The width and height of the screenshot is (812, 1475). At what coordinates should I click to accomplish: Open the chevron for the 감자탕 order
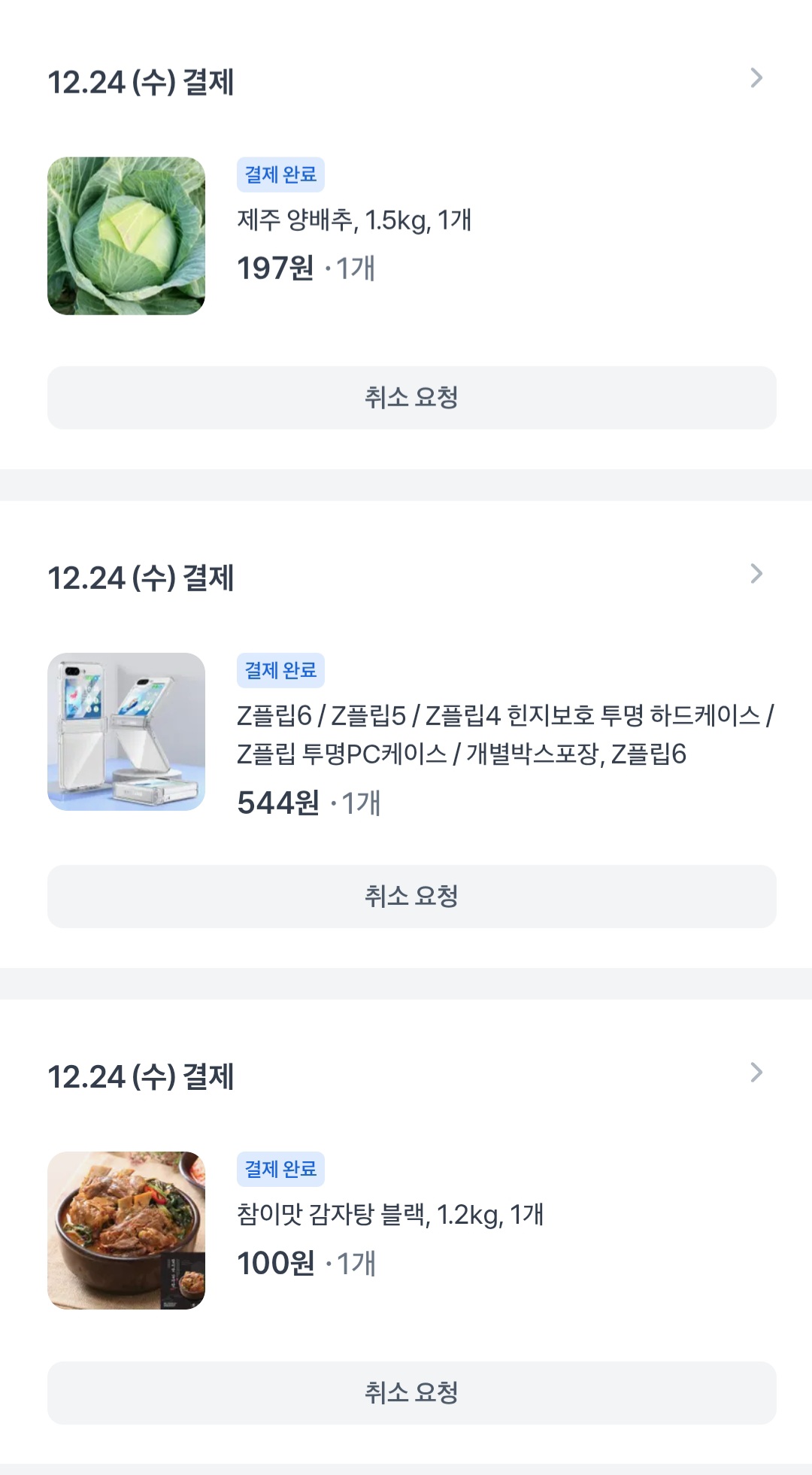[x=756, y=1073]
